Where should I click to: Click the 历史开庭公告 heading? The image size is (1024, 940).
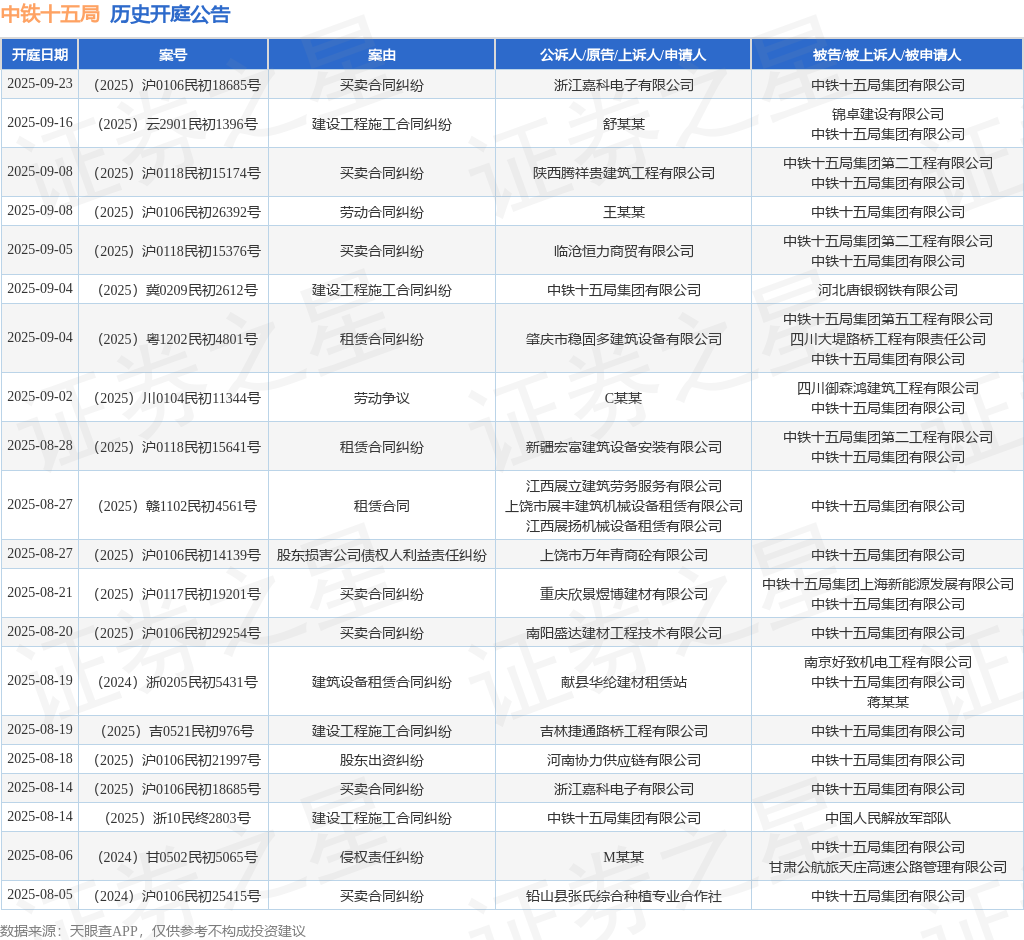(x=170, y=14)
